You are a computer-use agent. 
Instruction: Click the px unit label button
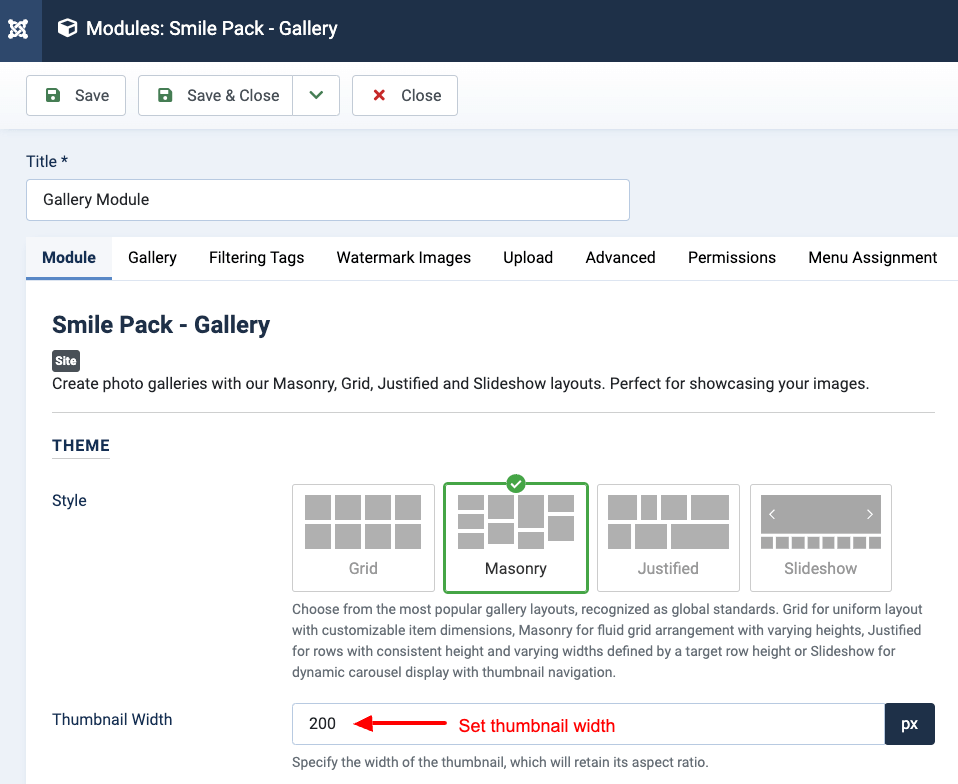point(910,724)
